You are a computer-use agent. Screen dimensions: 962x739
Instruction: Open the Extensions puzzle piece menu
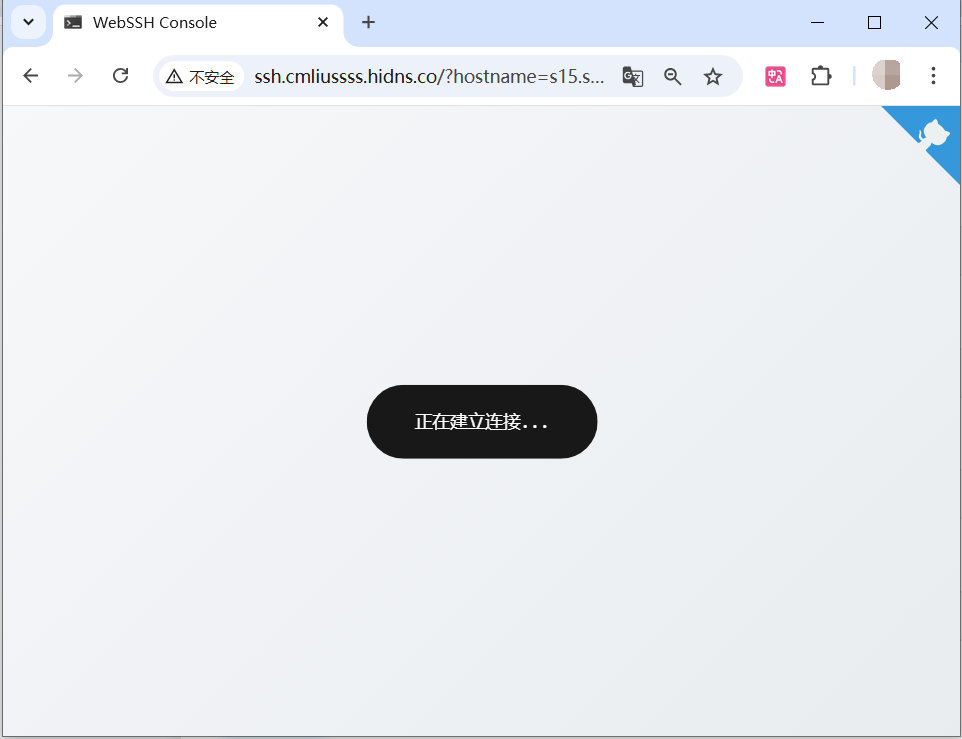[x=821, y=76]
